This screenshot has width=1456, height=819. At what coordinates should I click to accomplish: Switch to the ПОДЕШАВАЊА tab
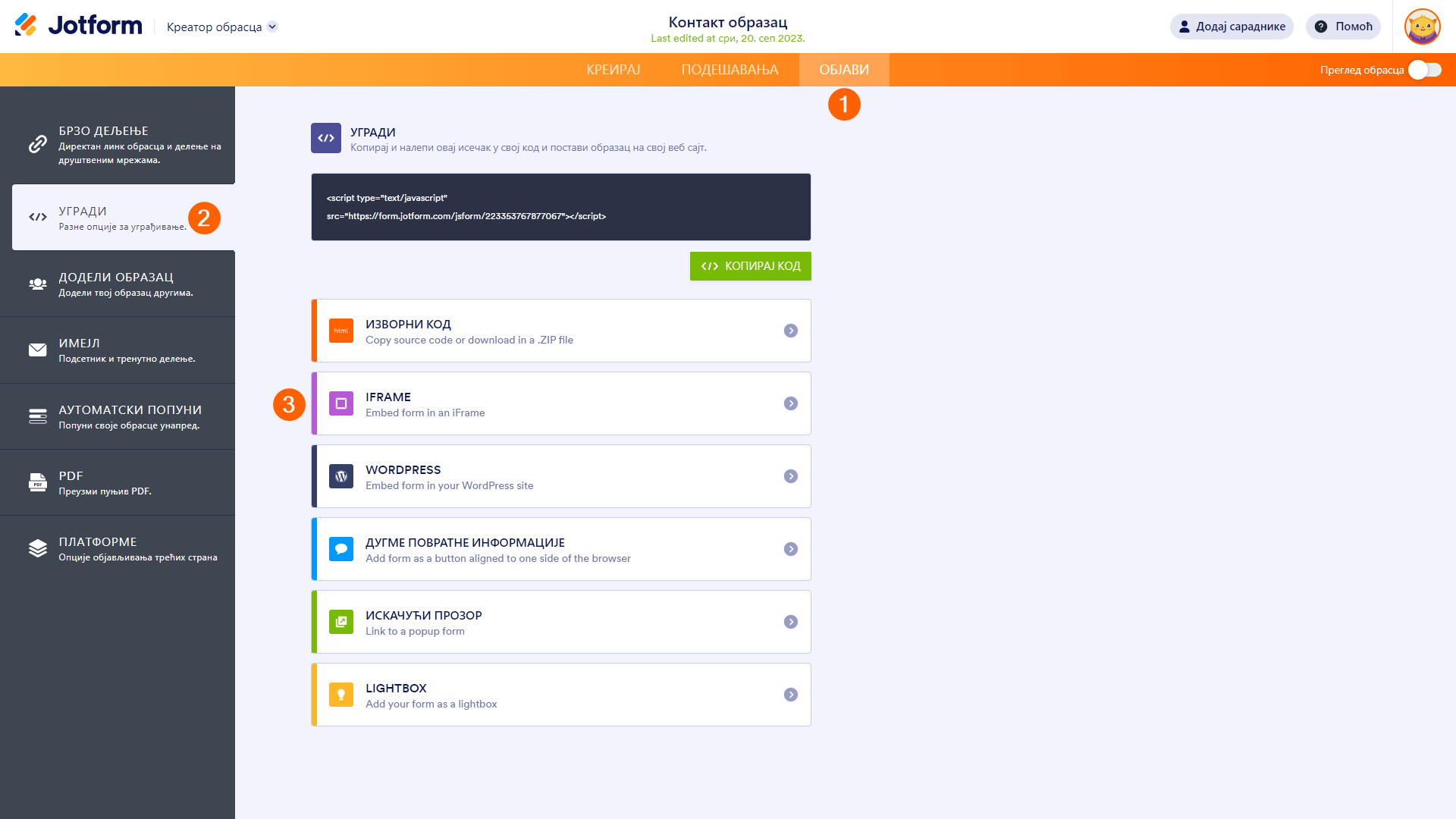pos(730,70)
